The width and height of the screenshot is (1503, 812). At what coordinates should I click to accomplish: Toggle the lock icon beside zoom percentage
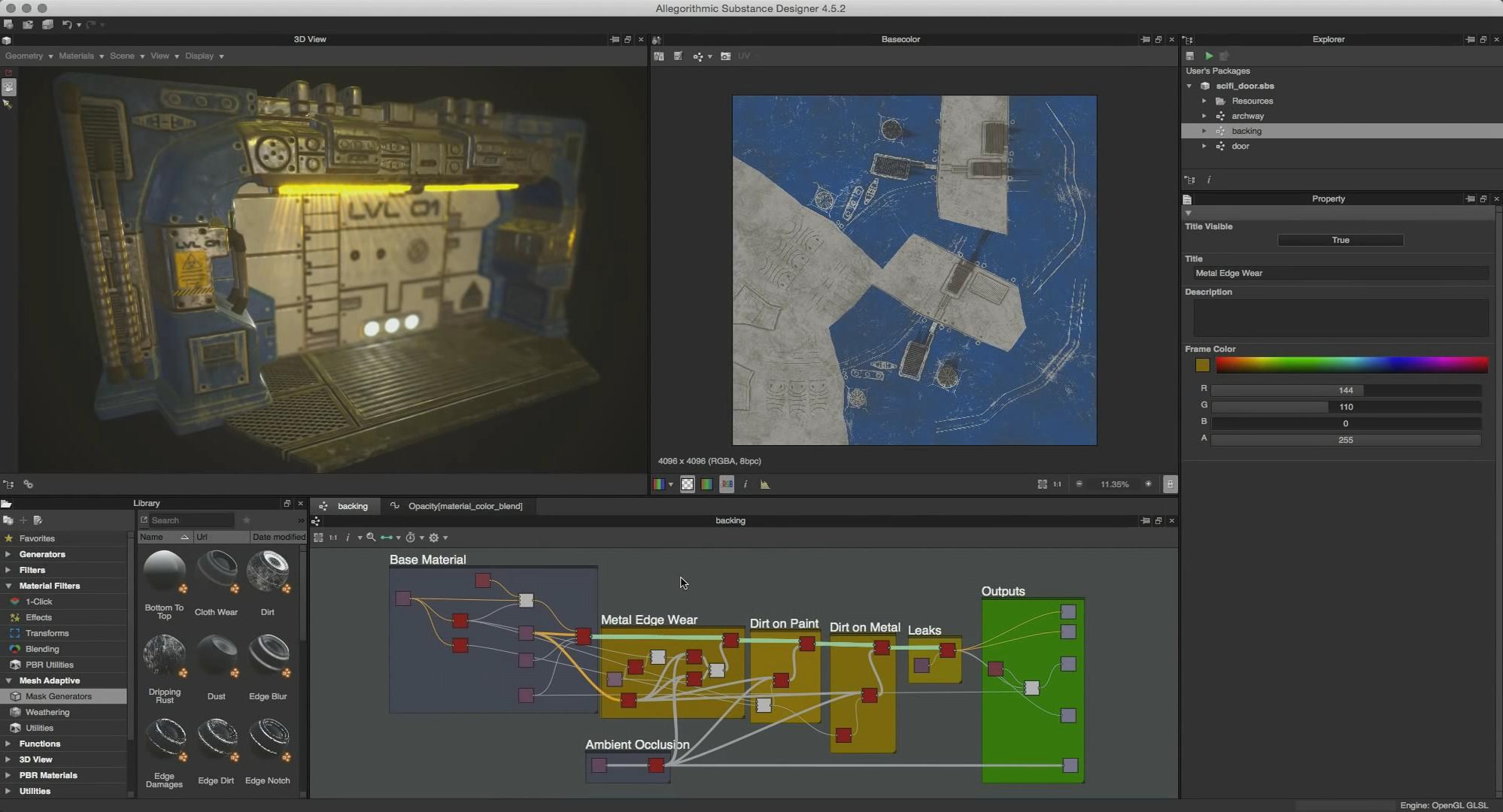click(1170, 485)
